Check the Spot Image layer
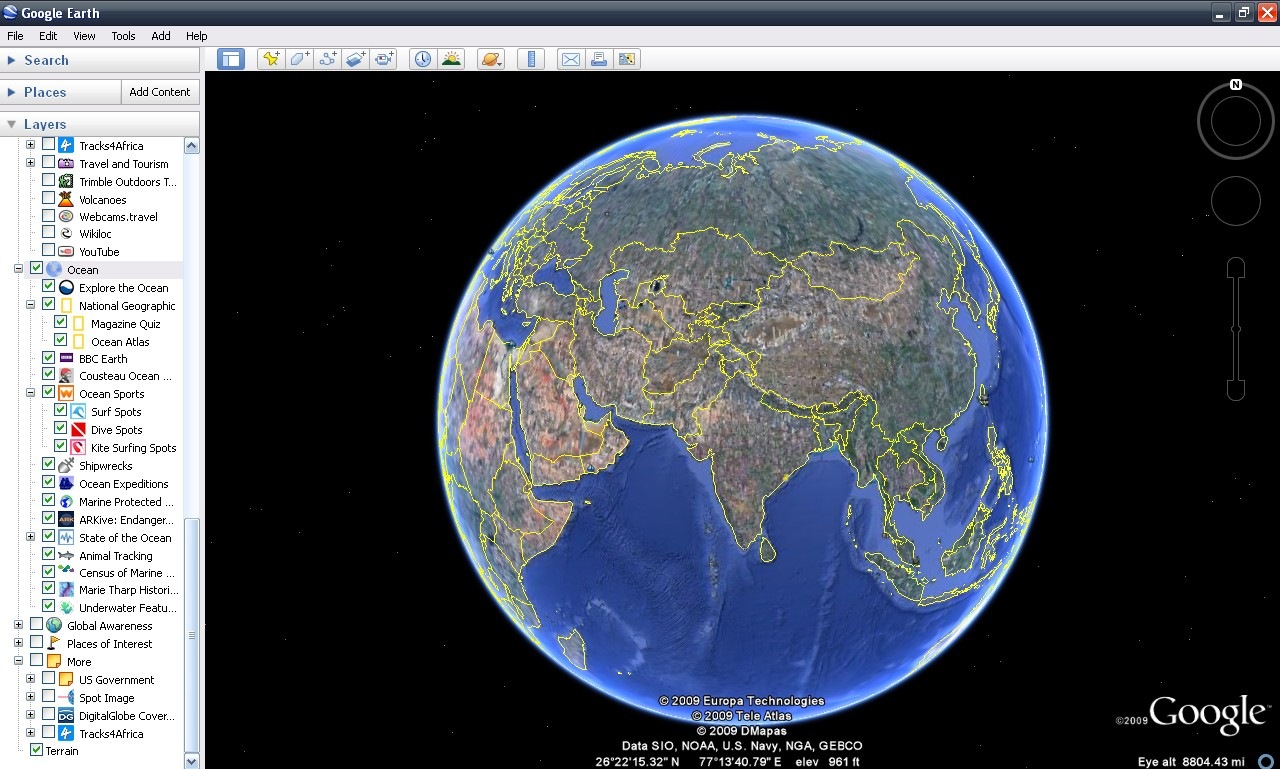This screenshot has height=769, width=1280. 48,696
